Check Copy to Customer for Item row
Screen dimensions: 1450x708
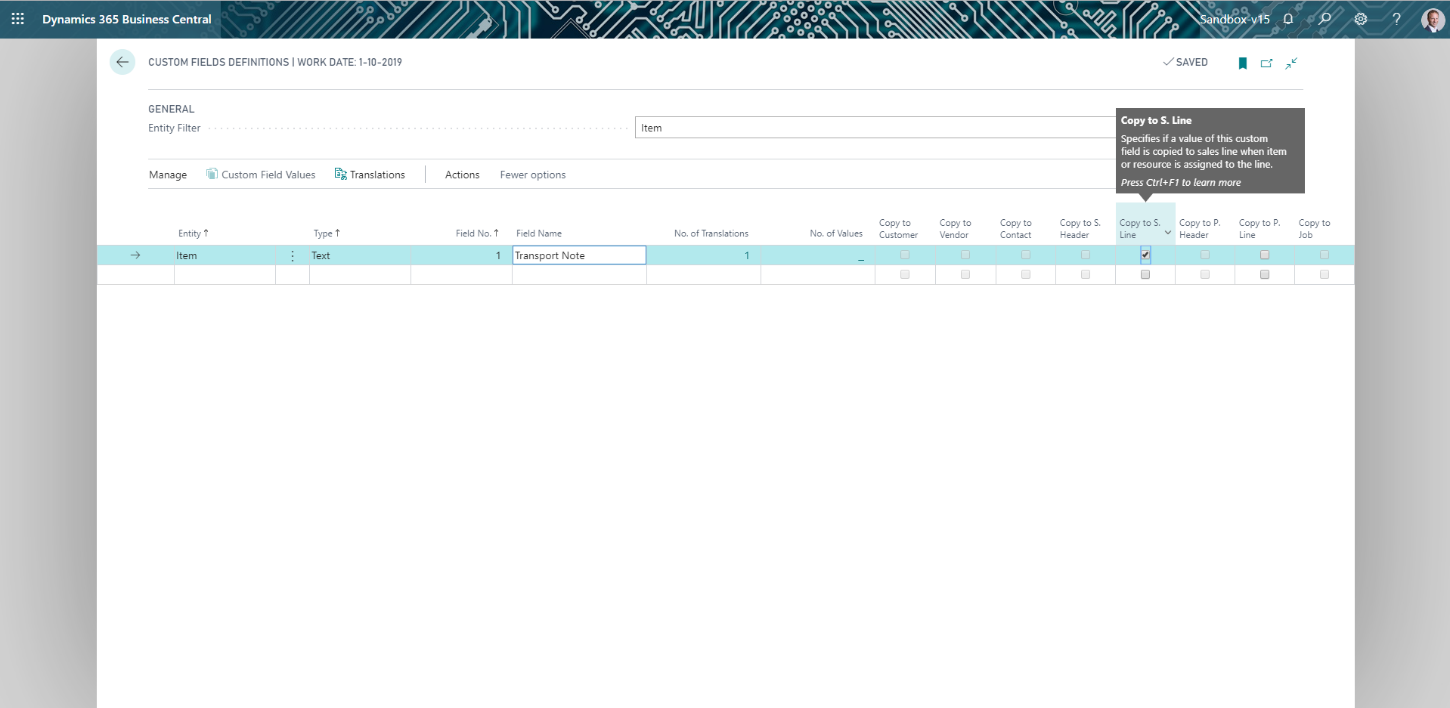coord(905,255)
